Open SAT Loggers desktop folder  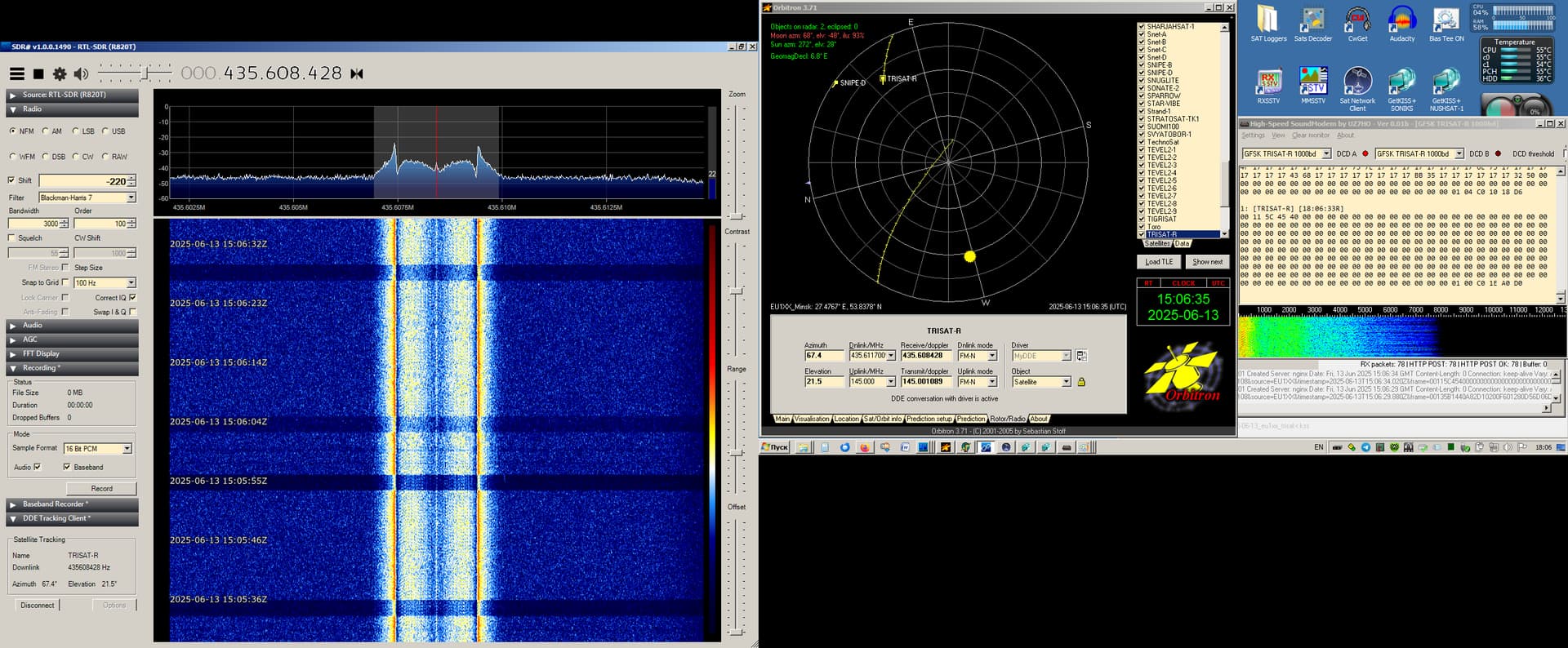pyautogui.click(x=1268, y=24)
